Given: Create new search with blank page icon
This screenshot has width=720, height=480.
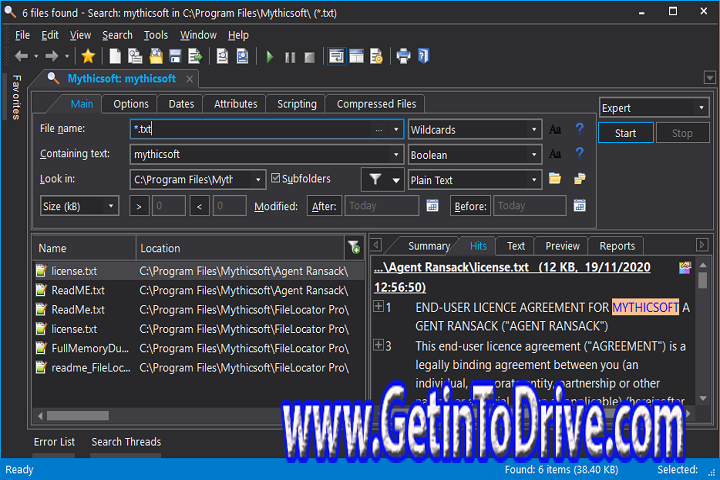Looking at the screenshot, I should (x=115, y=56).
